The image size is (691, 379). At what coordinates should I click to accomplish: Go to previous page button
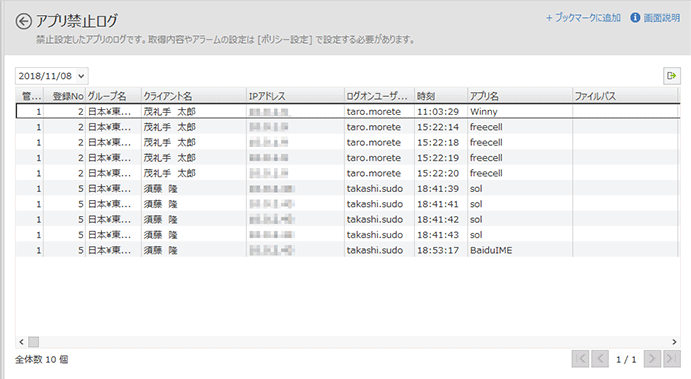click(600, 359)
